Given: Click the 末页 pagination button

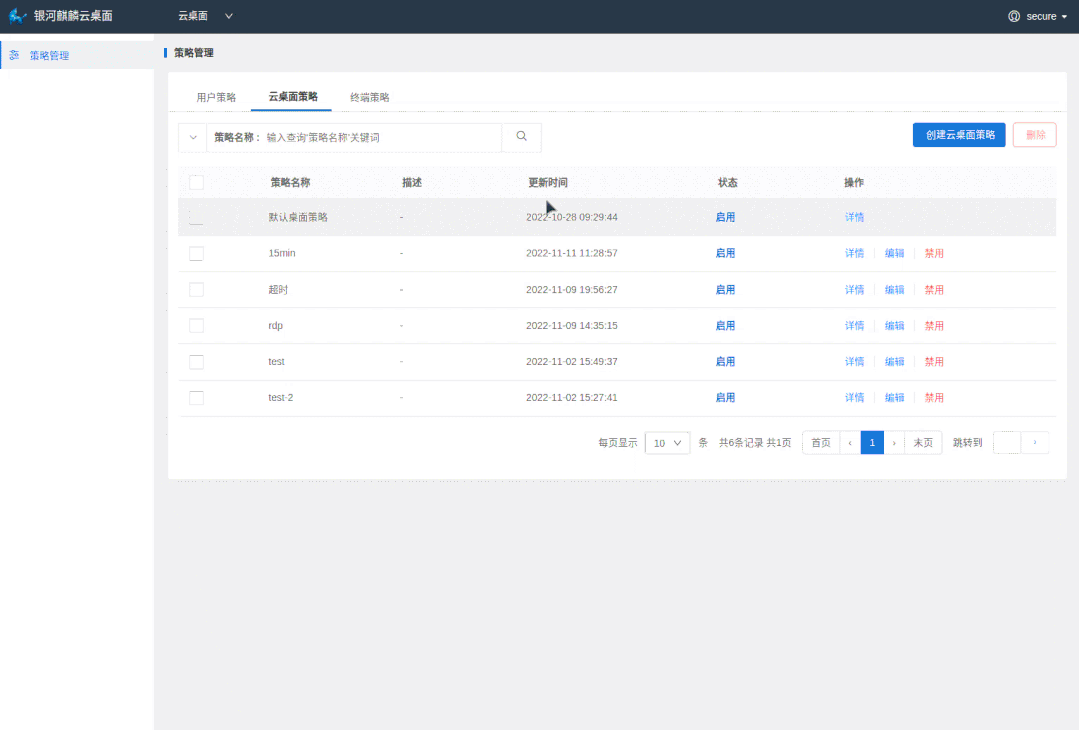Looking at the screenshot, I should coord(923,442).
